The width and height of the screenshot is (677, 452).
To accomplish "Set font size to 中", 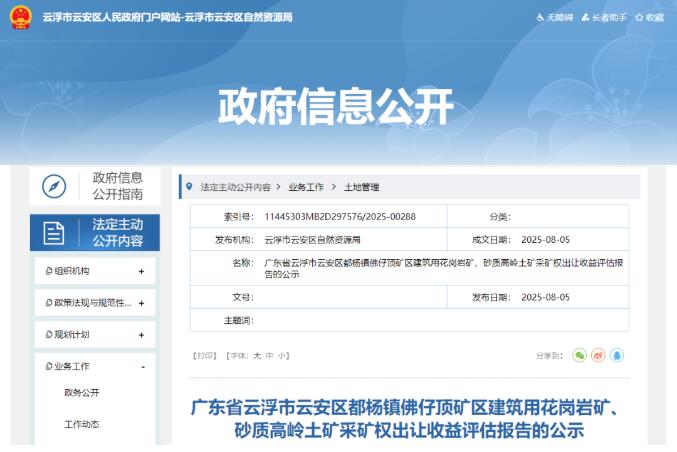I will point(270,355).
